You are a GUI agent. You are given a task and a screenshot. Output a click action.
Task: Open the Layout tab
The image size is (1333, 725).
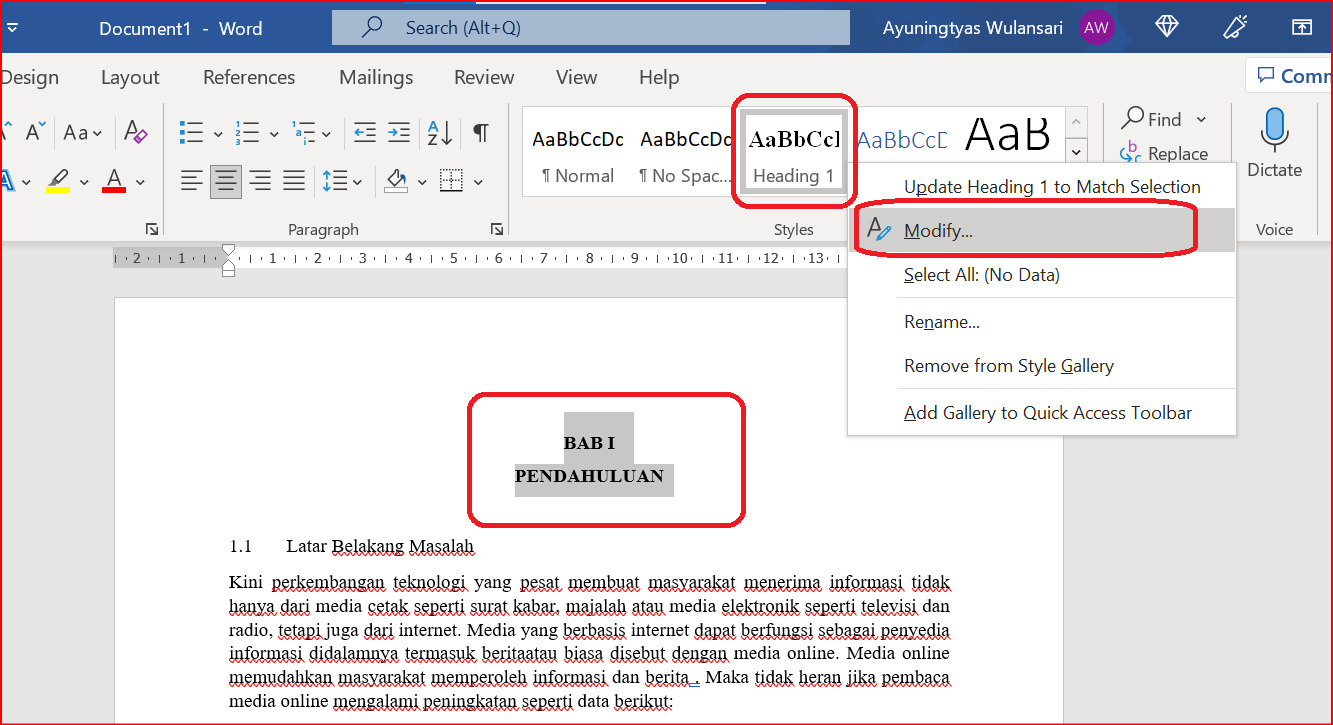(x=130, y=77)
